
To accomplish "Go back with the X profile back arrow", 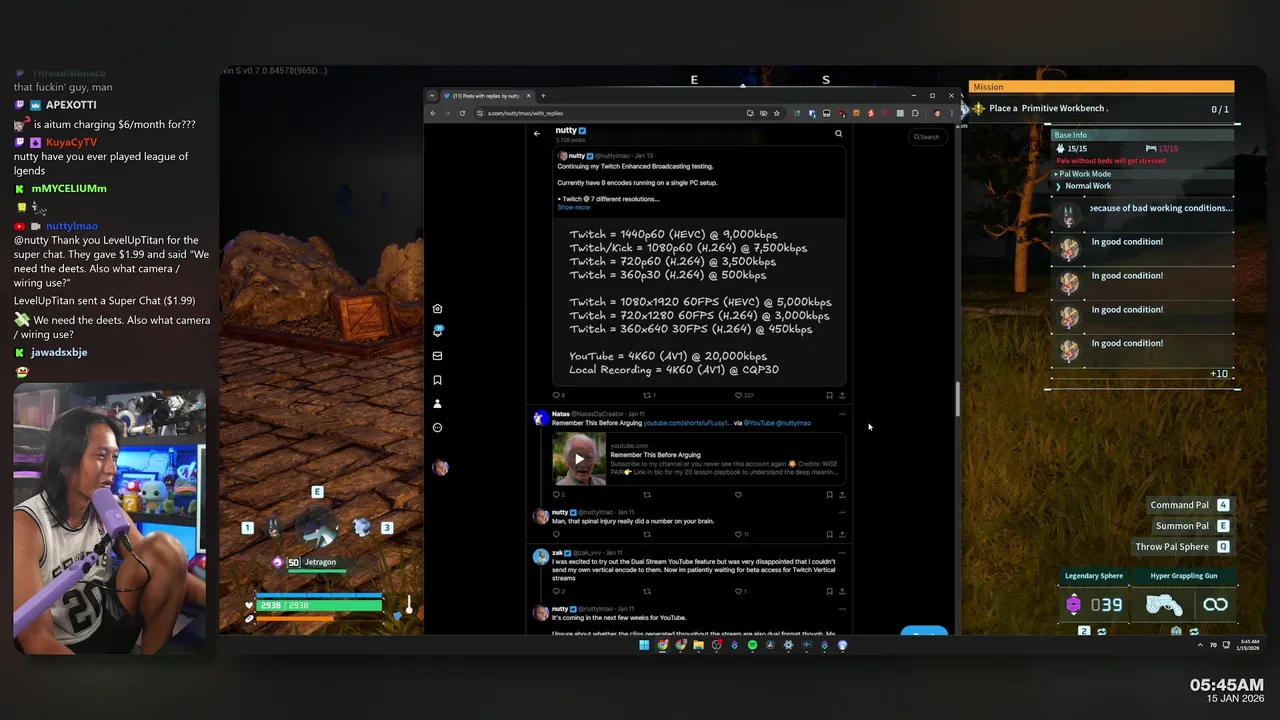I will pyautogui.click(x=537, y=133).
